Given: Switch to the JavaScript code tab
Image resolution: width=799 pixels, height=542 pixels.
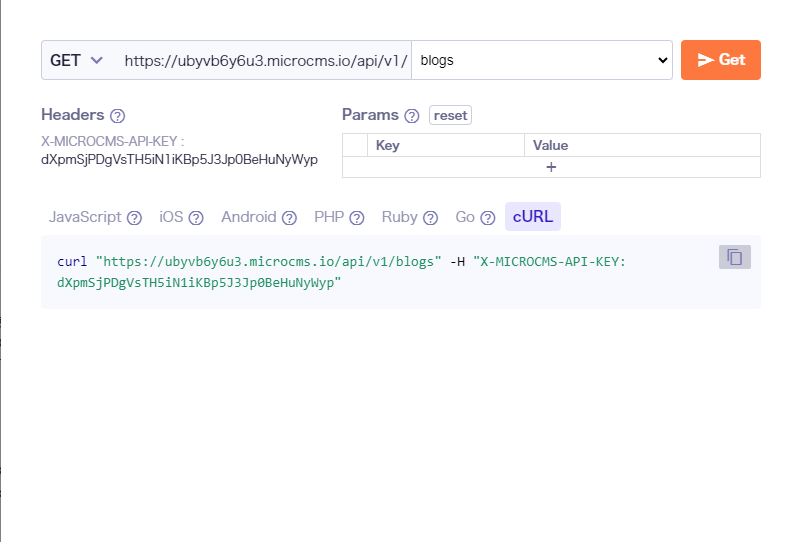Looking at the screenshot, I should 85,217.
